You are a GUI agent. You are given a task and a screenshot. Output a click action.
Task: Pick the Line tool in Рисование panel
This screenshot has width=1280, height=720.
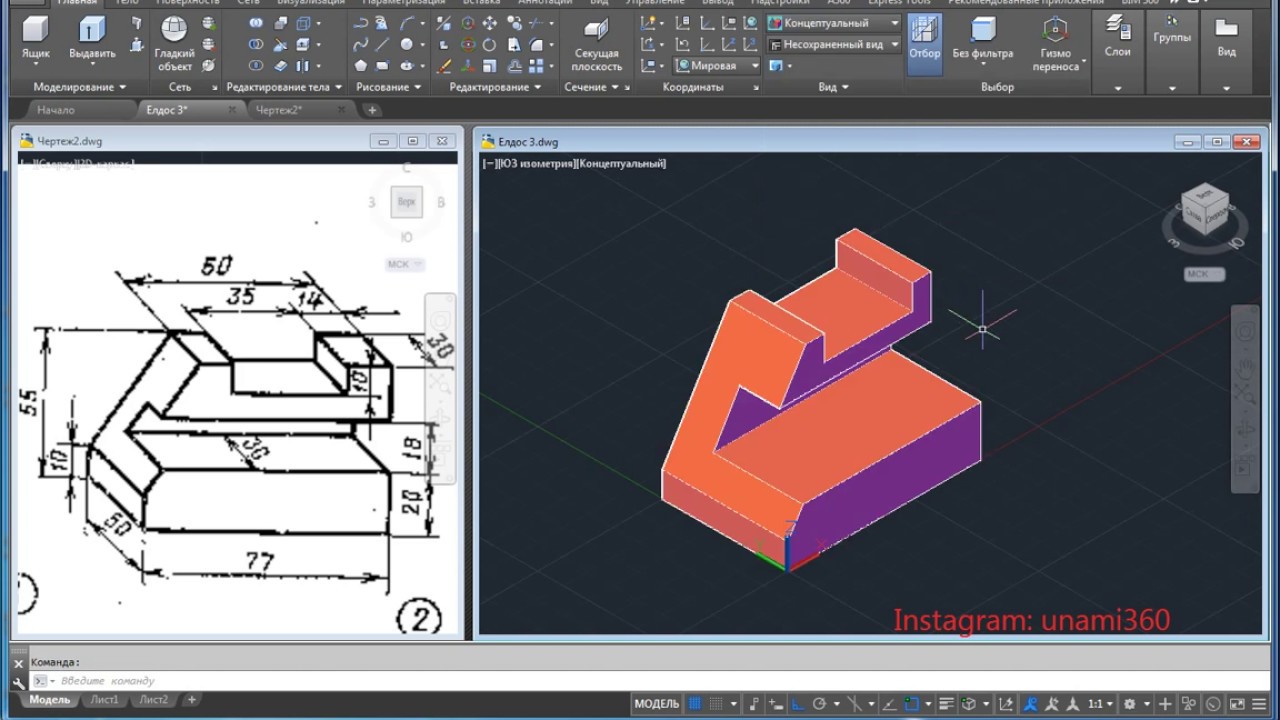(x=382, y=44)
